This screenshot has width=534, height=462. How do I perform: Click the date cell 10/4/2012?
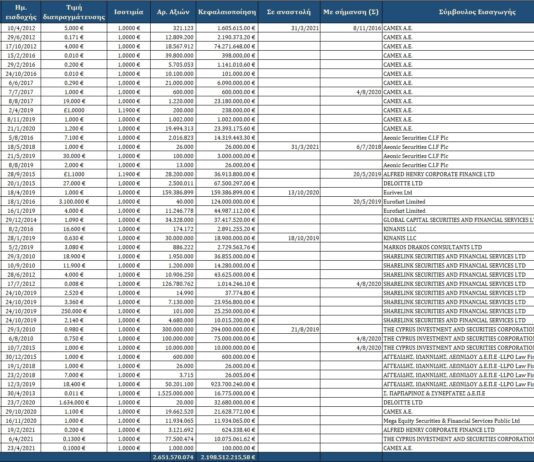pyautogui.click(x=21, y=28)
